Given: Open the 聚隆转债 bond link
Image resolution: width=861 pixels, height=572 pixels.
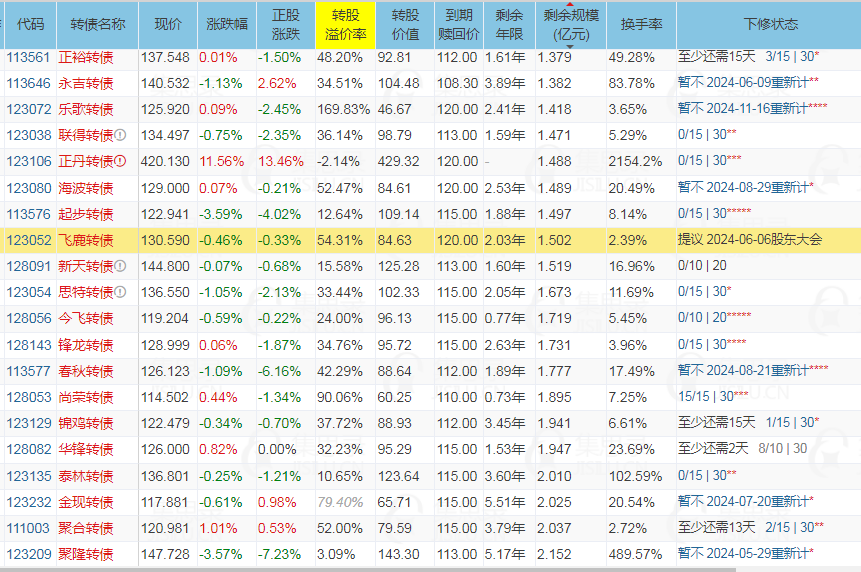Looking at the screenshot, I should point(86,554).
